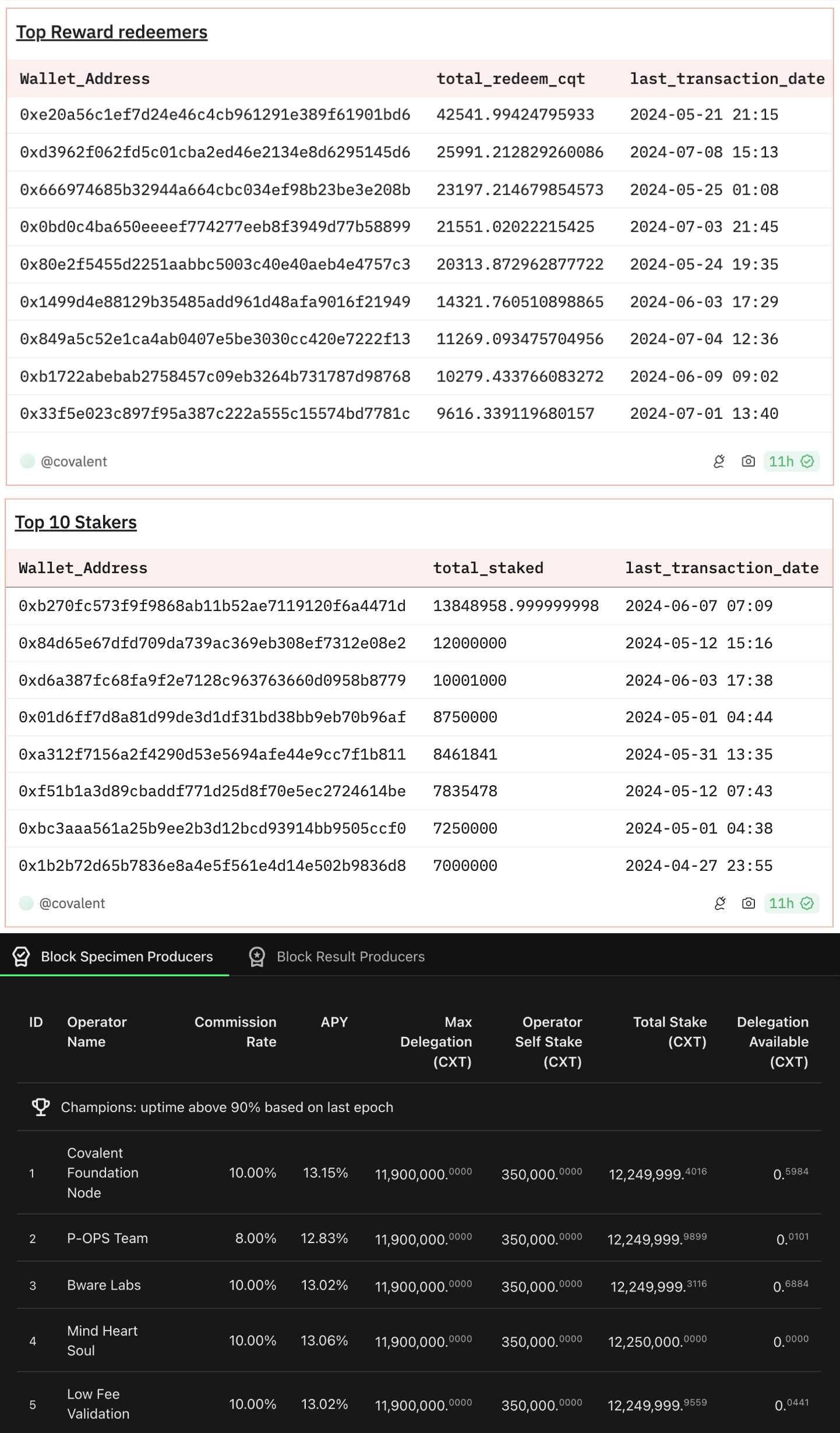Sort by total_redeem_cqt column header

(511, 79)
